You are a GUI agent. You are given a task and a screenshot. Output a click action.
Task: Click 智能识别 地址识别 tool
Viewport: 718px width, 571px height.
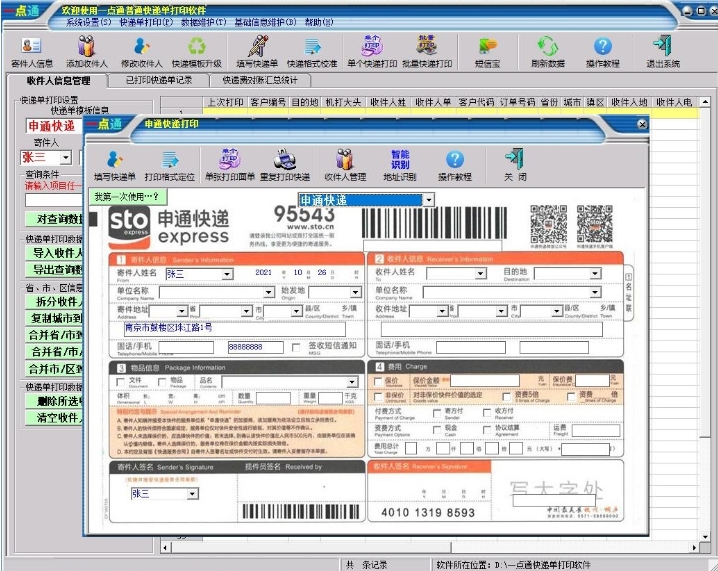(400, 165)
